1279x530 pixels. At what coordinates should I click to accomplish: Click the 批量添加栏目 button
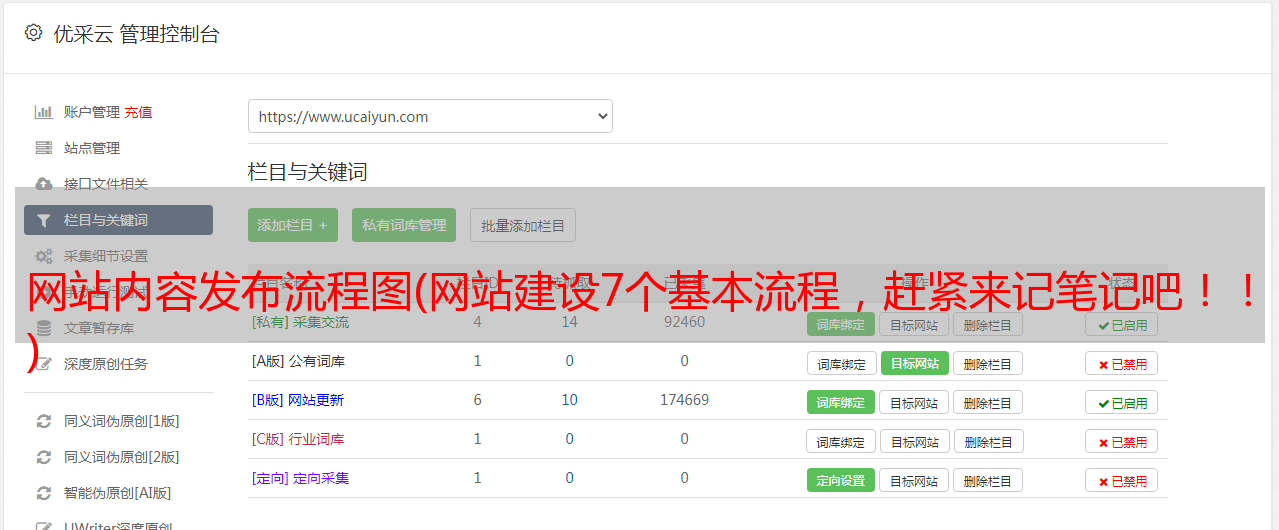click(523, 225)
